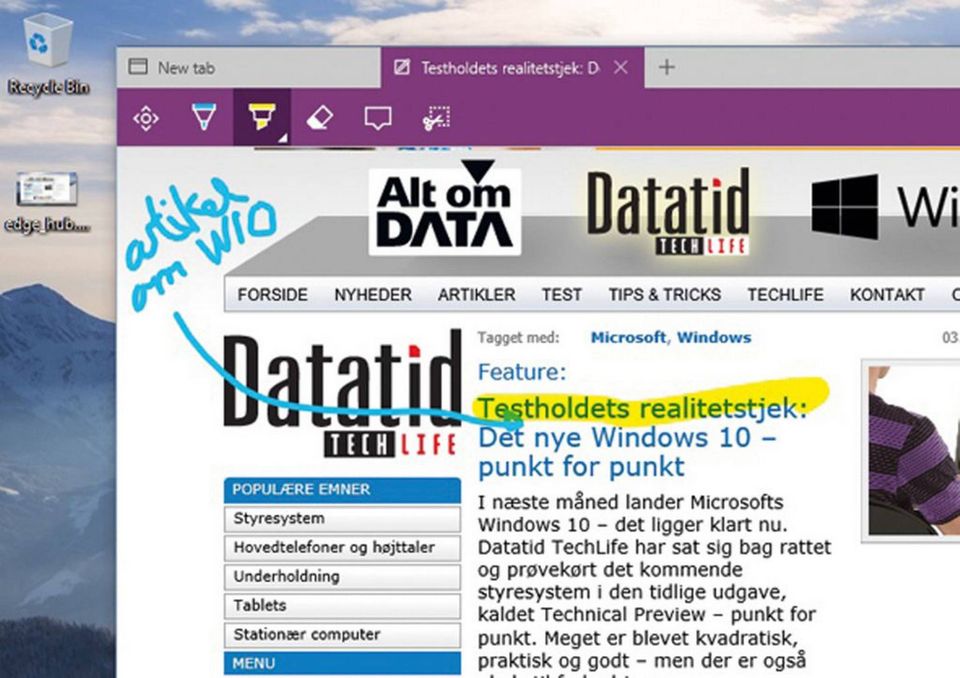The image size is (960, 678).
Task: Open NYHEDER in the site navigation
Action: pos(372,294)
